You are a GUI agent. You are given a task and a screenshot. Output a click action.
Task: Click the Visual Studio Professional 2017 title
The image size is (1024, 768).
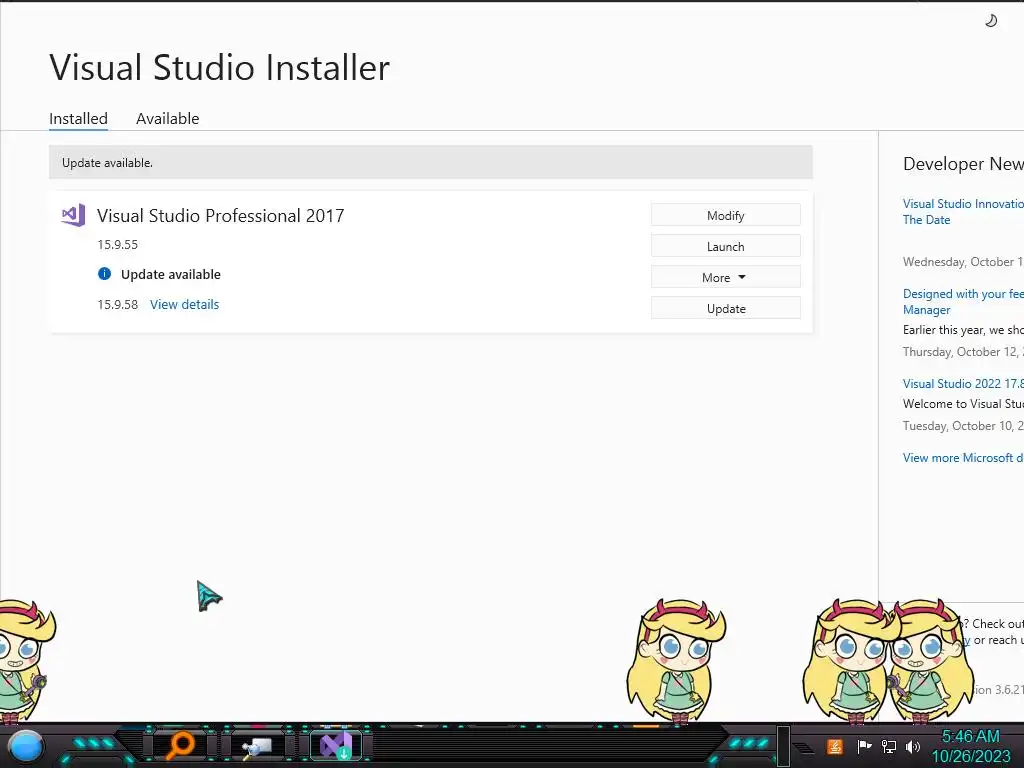coord(221,216)
